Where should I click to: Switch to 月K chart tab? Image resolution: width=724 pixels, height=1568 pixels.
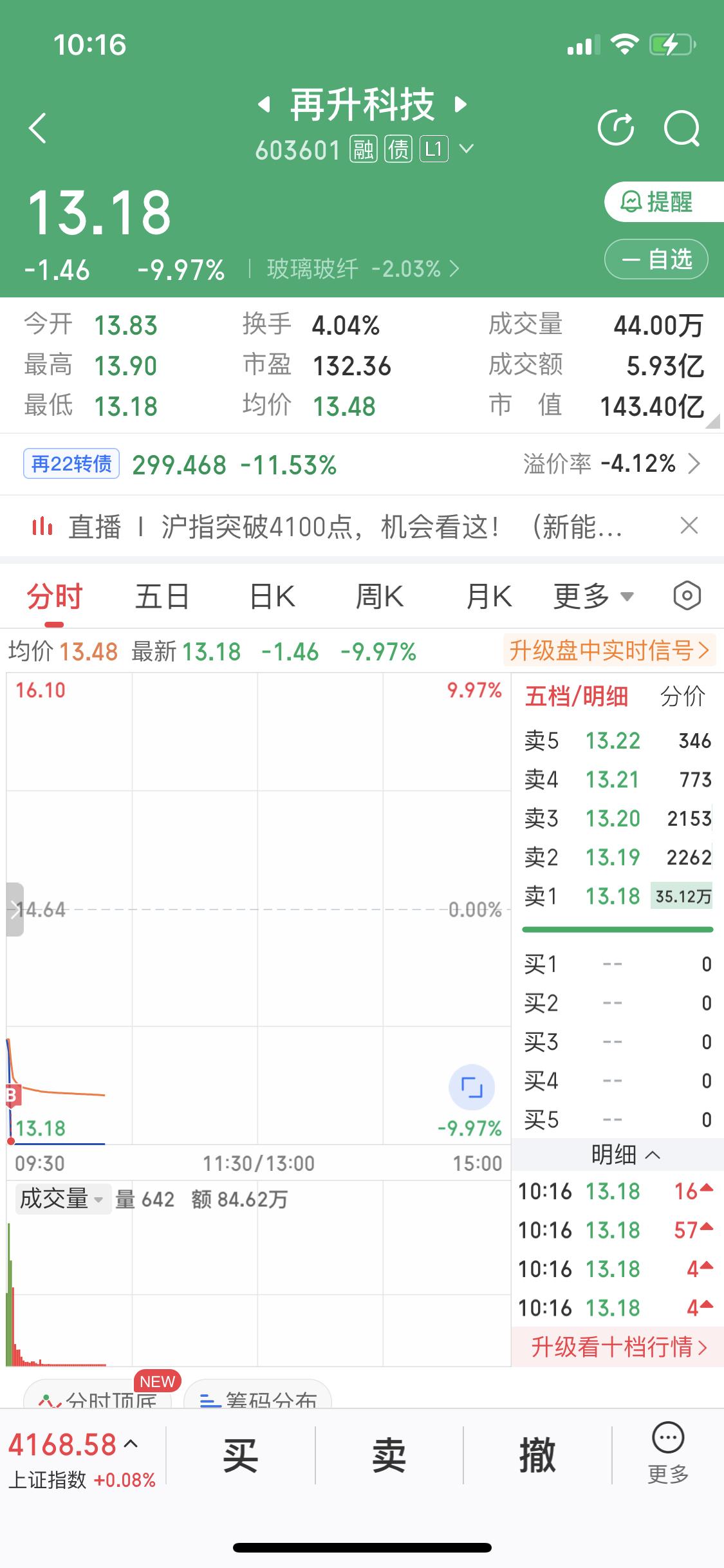(488, 596)
